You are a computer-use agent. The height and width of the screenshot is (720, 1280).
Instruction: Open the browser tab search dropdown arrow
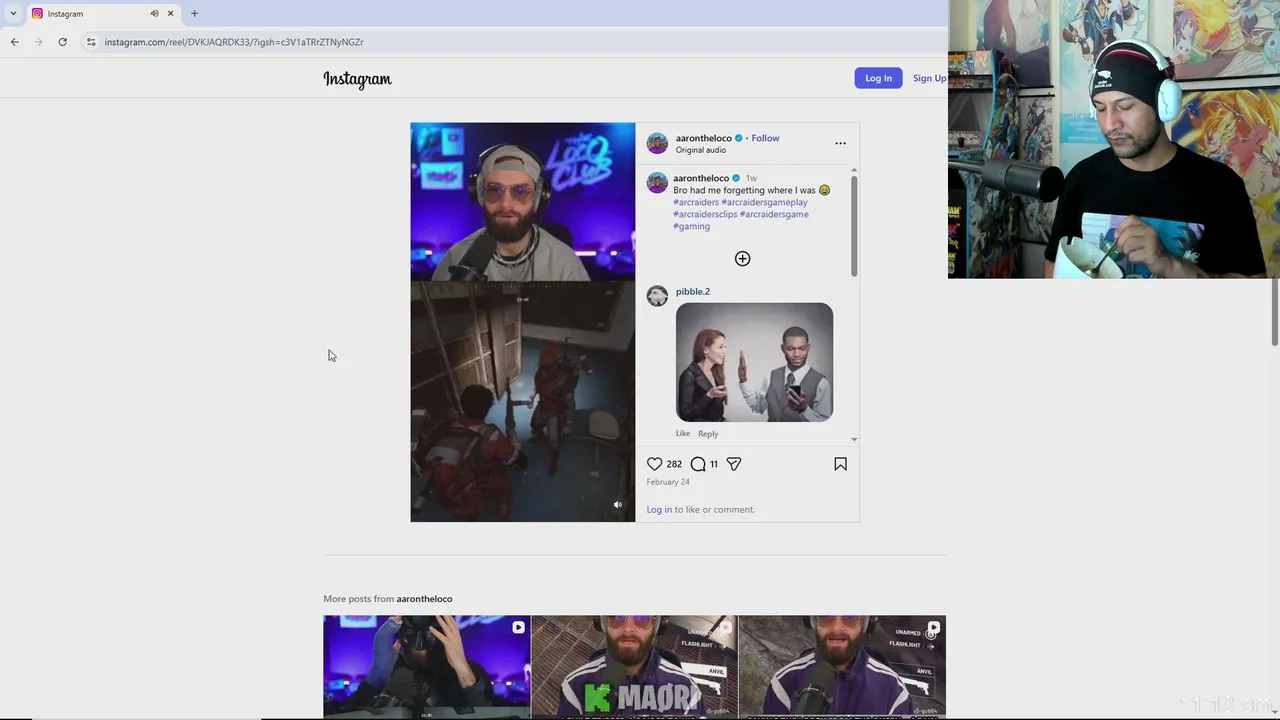pyautogui.click(x=13, y=13)
